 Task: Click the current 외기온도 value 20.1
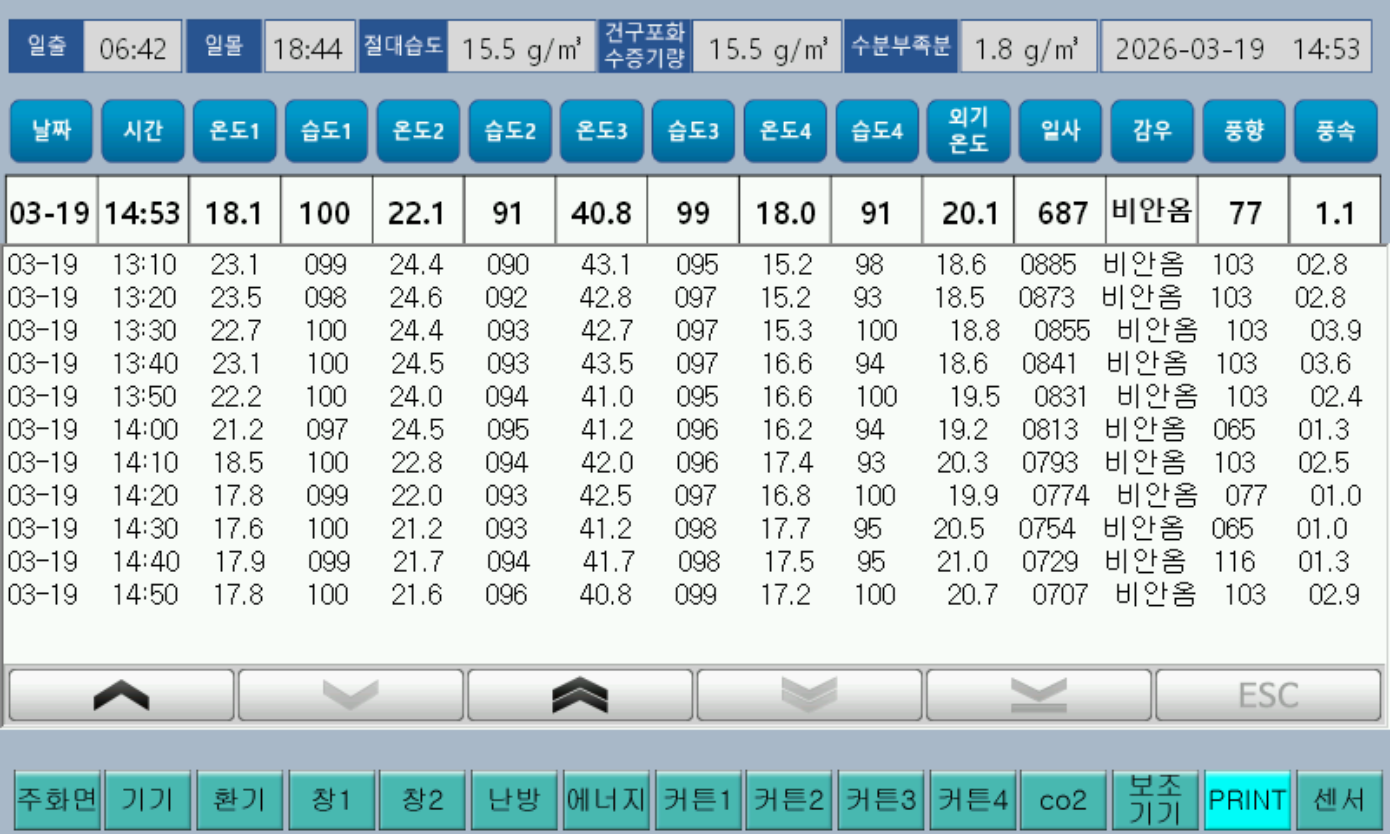(x=968, y=212)
